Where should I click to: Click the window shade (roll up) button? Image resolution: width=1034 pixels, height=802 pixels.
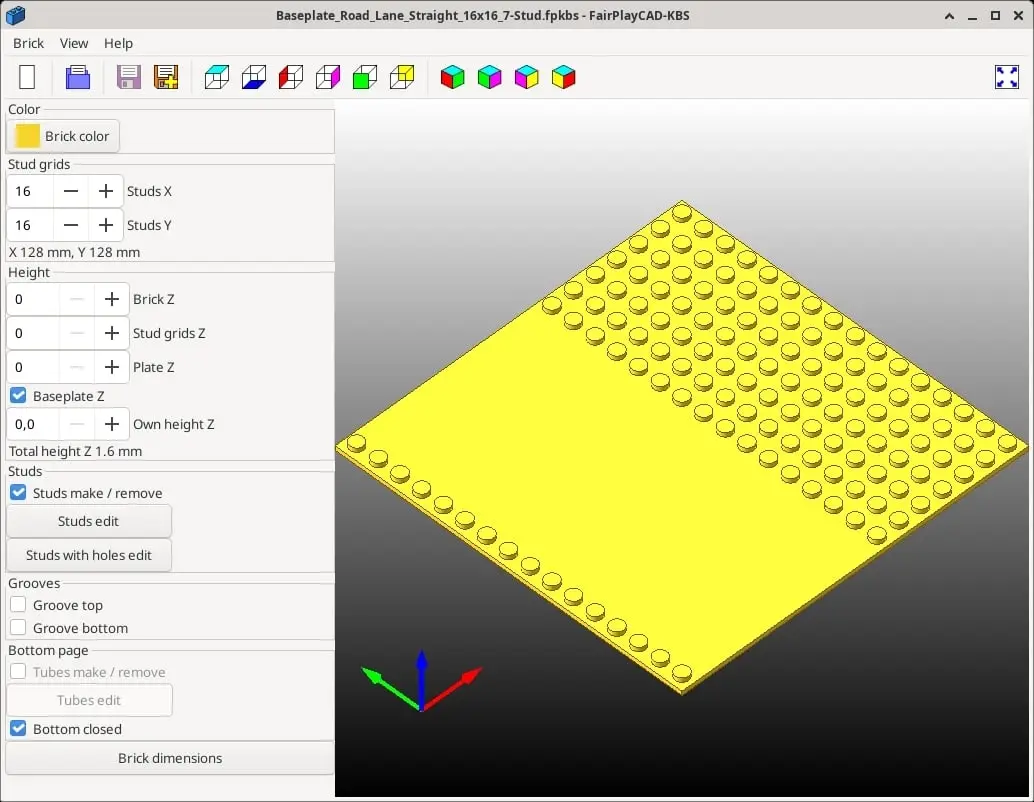[949, 16]
